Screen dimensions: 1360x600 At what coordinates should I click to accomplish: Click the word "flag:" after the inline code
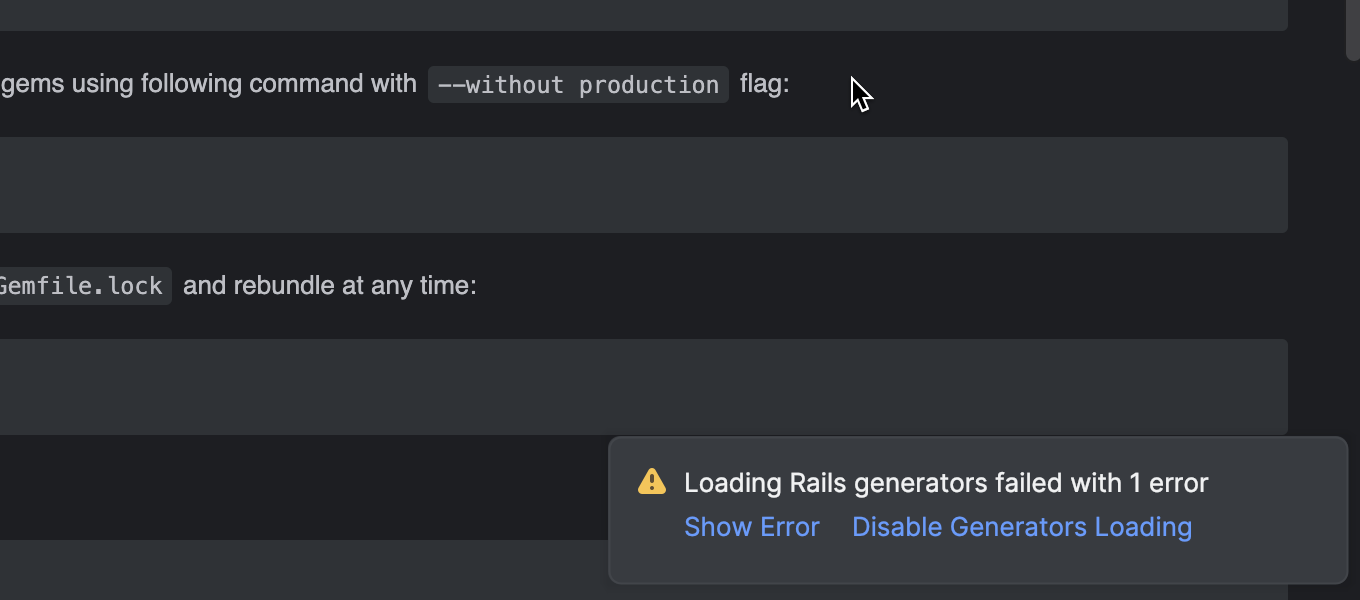[x=765, y=84]
